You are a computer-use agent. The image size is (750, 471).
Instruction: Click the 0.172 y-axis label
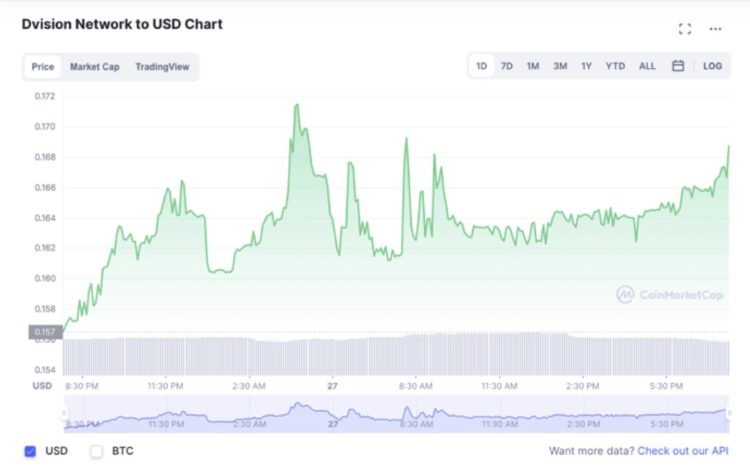[45, 96]
